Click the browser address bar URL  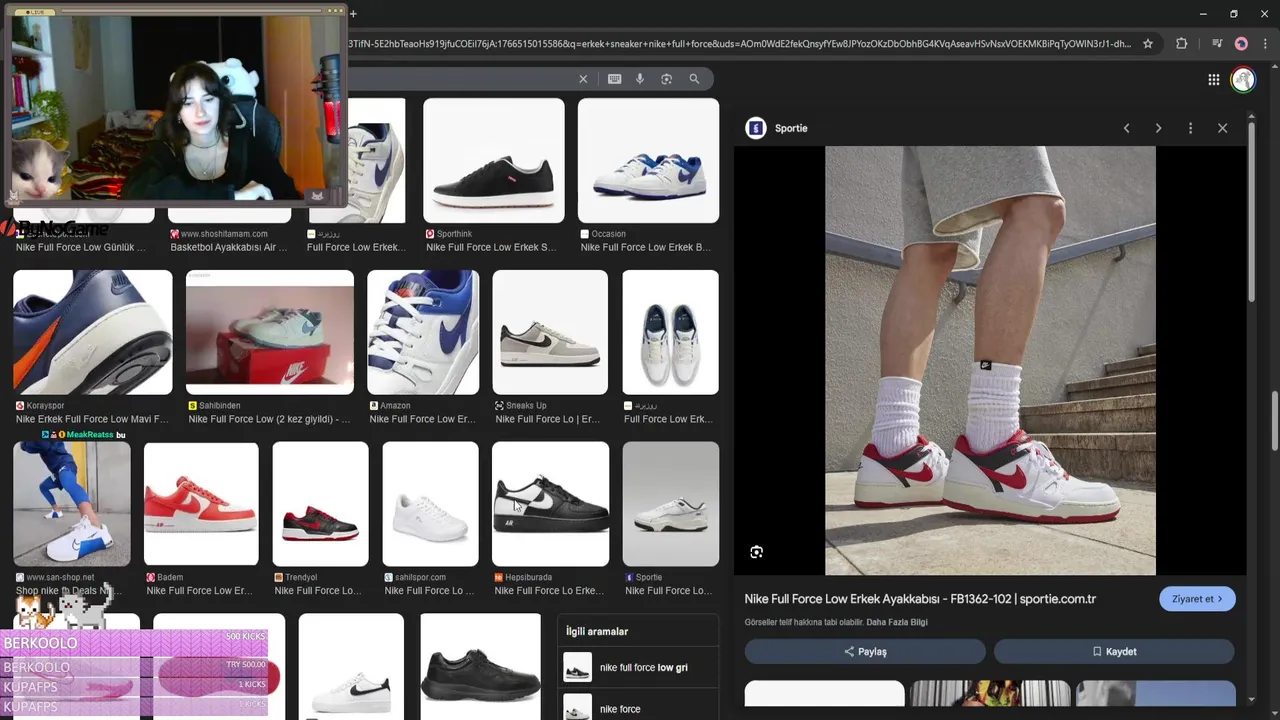click(740, 44)
